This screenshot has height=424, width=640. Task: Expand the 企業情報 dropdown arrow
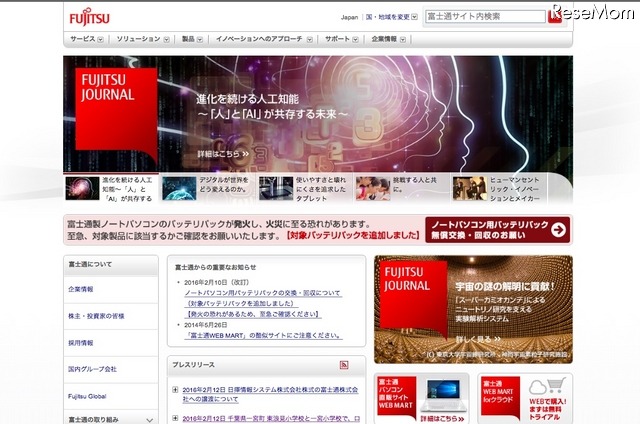[403, 40]
